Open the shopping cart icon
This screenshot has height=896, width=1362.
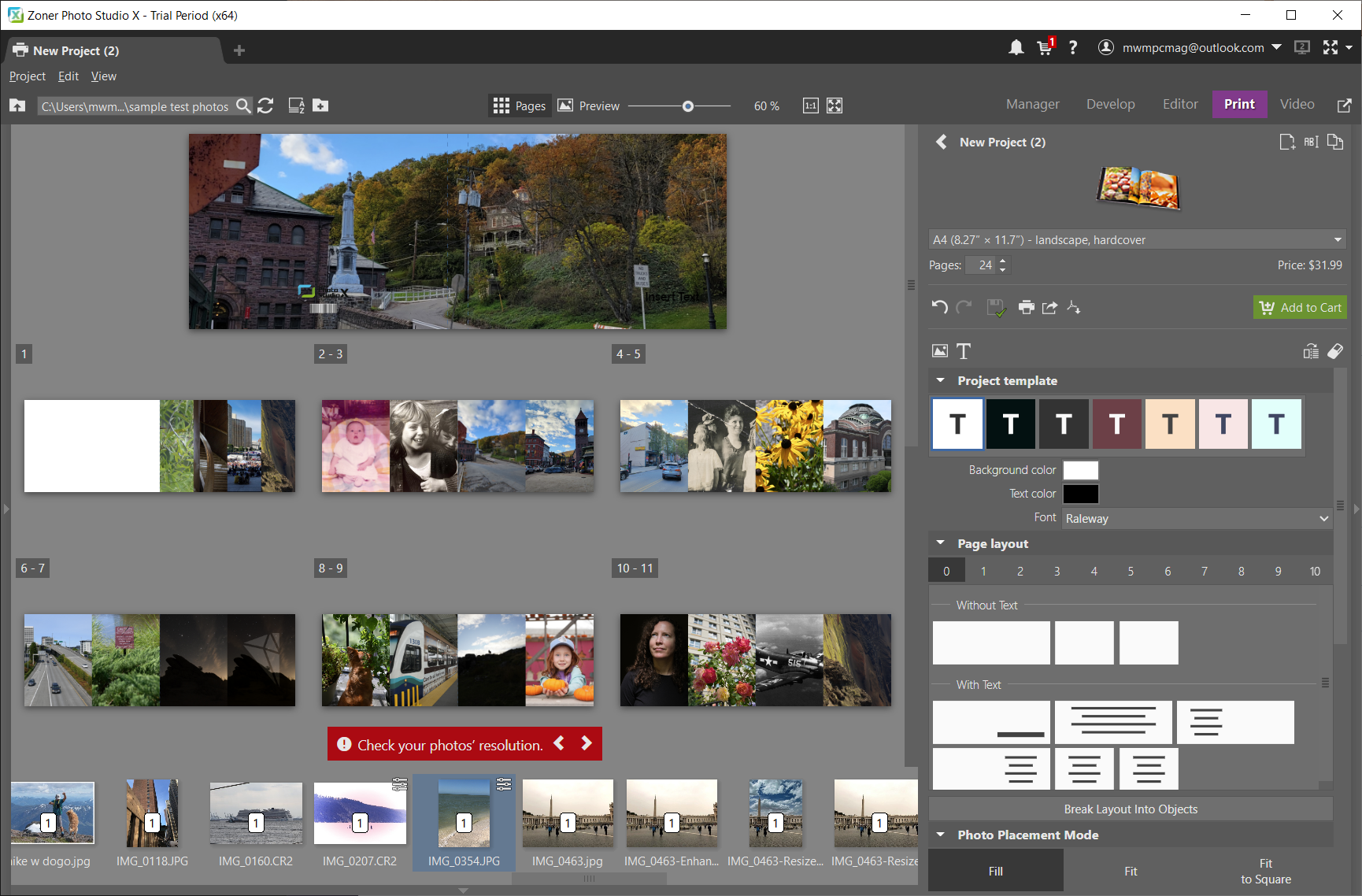tap(1045, 48)
